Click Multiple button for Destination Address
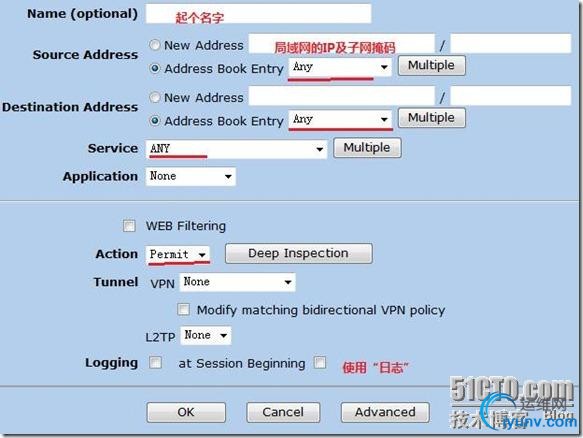Image resolution: width=583 pixels, height=438 pixels. click(431, 118)
